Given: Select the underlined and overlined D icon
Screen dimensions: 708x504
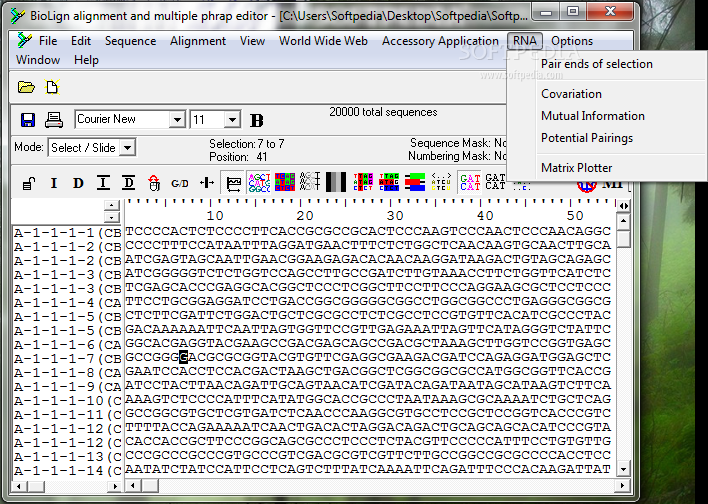Looking at the screenshot, I should [x=129, y=183].
